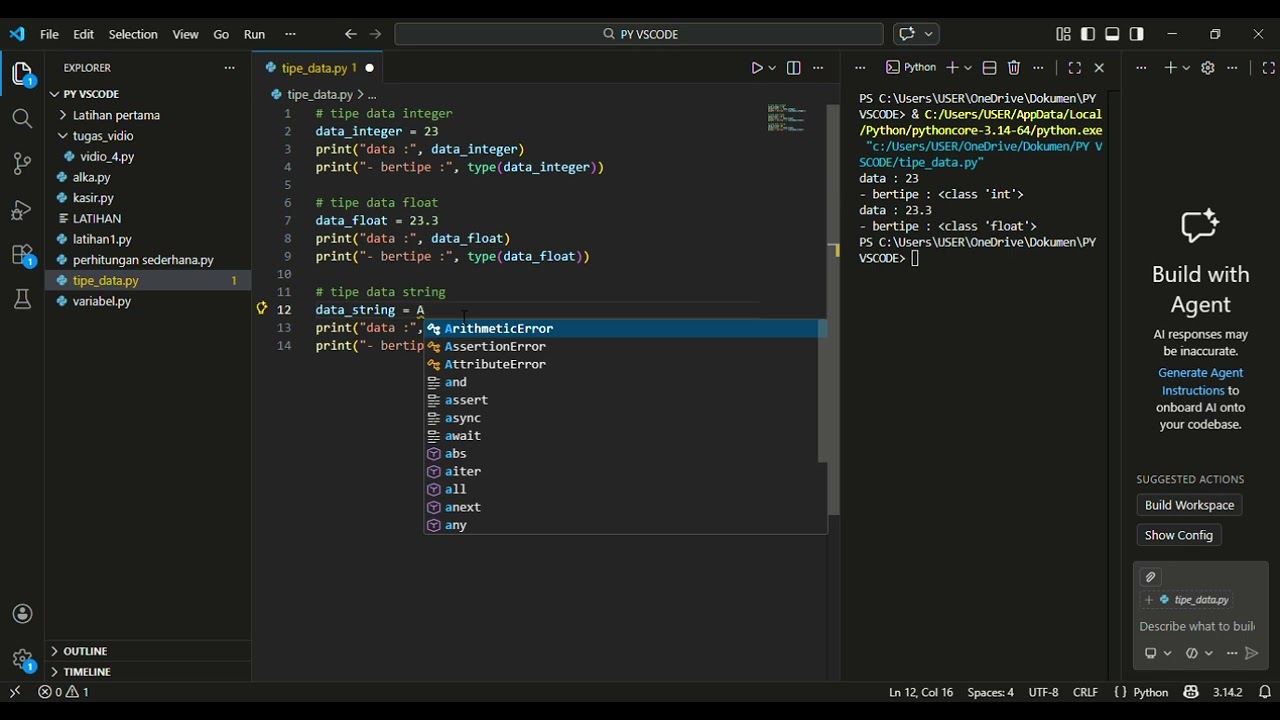
Task: Start a new chat with plus icon
Action: pyautogui.click(x=1170, y=68)
